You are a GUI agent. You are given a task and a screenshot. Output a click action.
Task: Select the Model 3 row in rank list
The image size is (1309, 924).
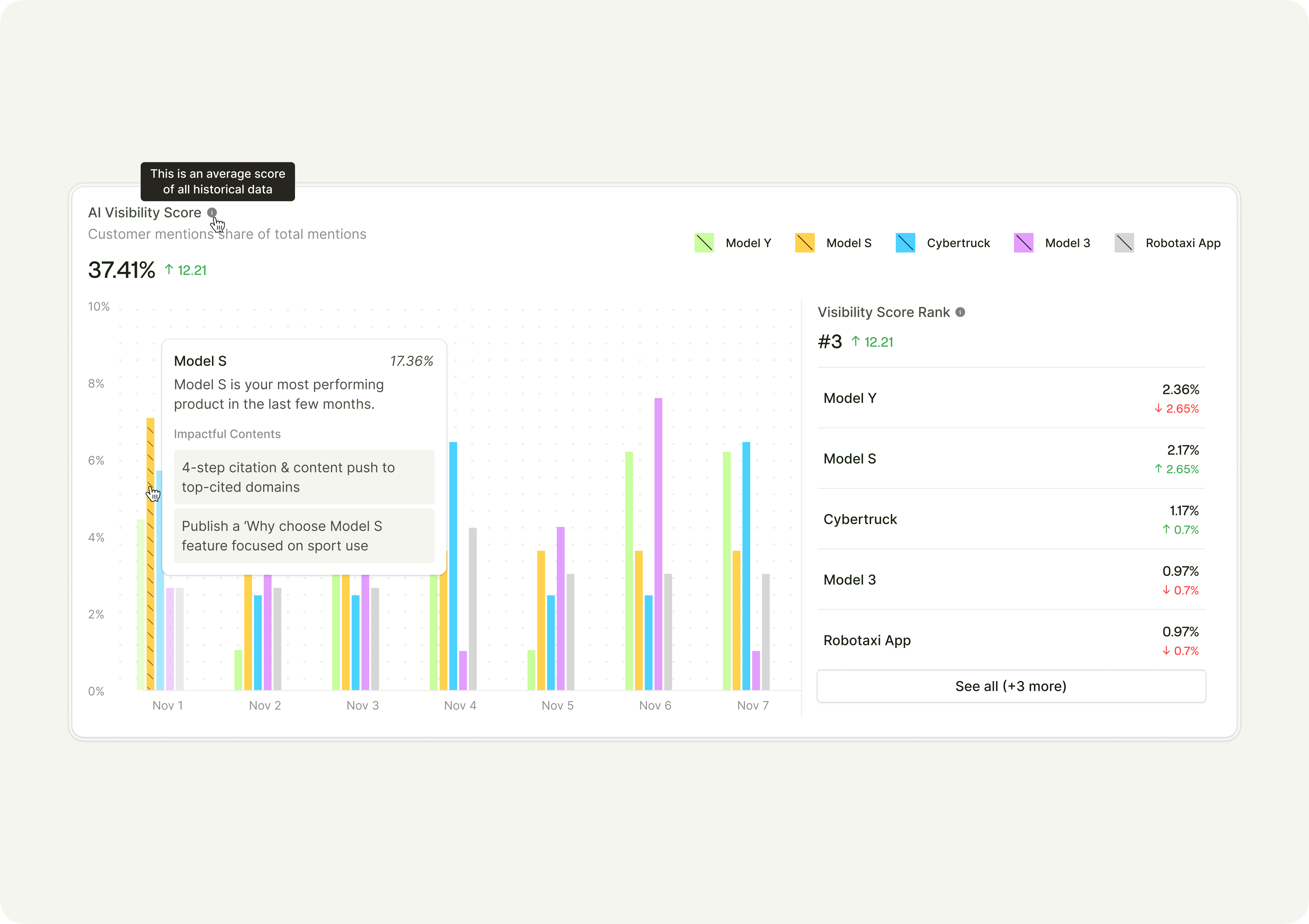coord(1011,580)
